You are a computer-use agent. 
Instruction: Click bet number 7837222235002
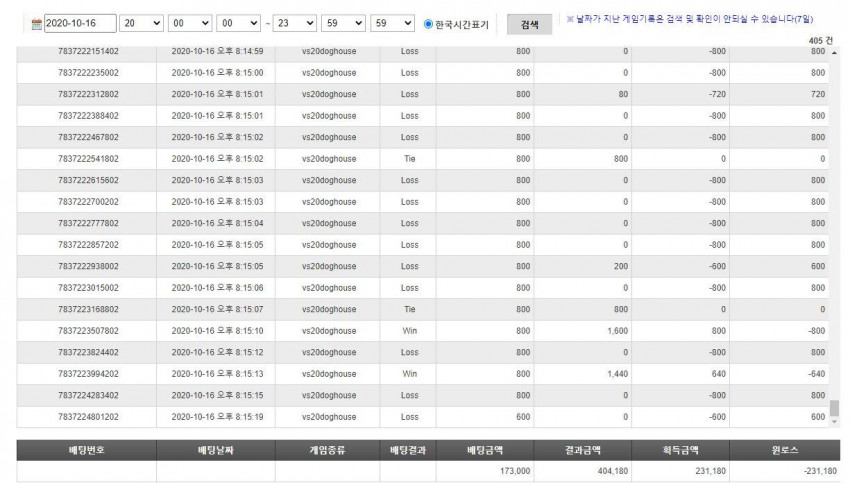88,73
